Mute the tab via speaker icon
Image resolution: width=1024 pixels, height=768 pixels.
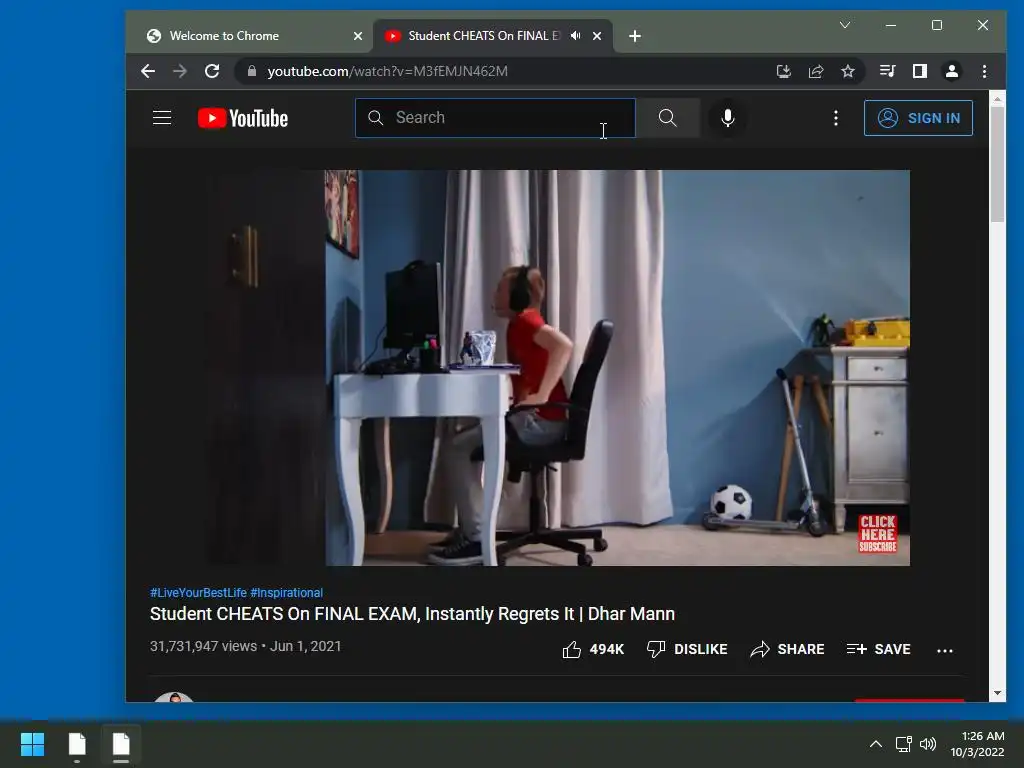[x=575, y=36]
